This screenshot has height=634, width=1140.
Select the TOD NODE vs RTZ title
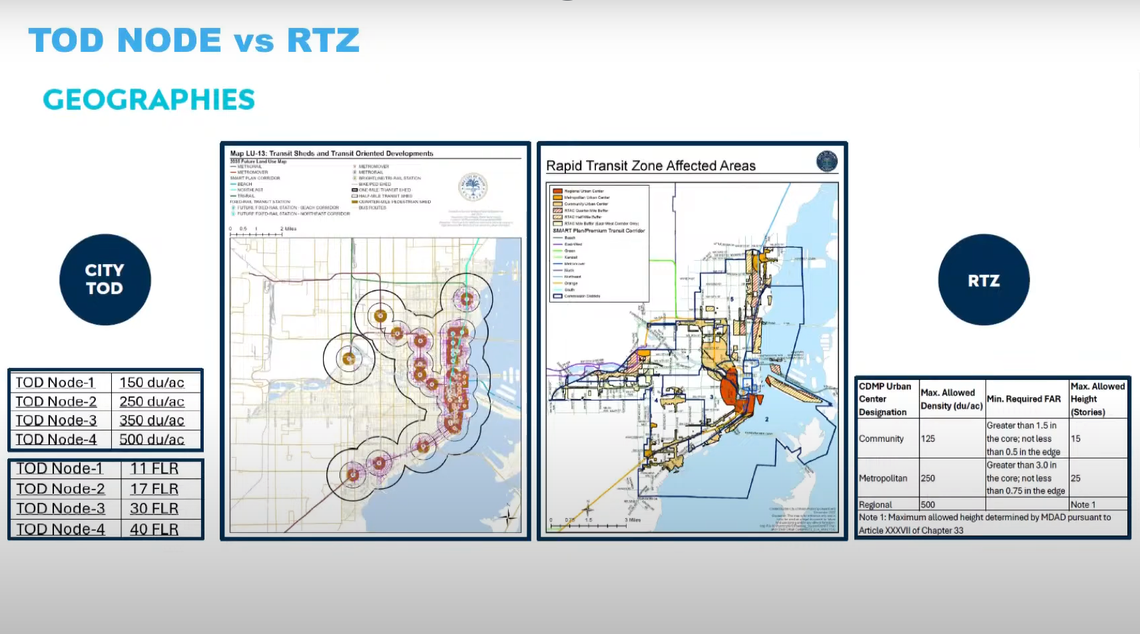click(195, 40)
